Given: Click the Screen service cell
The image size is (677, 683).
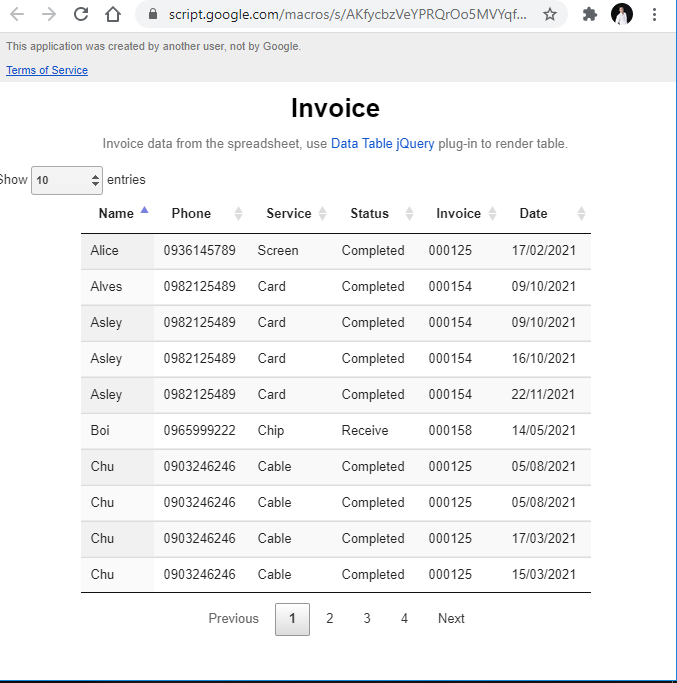Looking at the screenshot, I should point(278,250).
